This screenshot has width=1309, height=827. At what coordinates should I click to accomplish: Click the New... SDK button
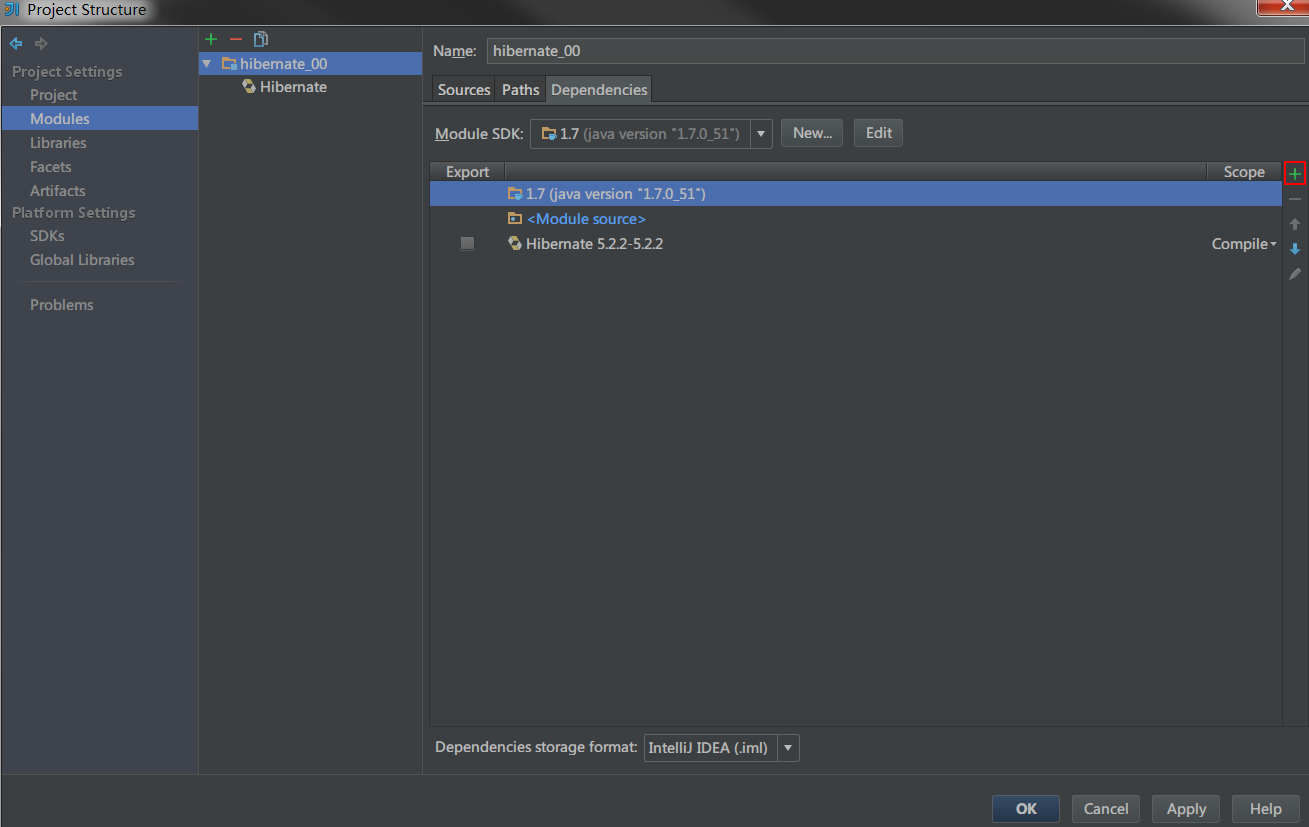[812, 133]
